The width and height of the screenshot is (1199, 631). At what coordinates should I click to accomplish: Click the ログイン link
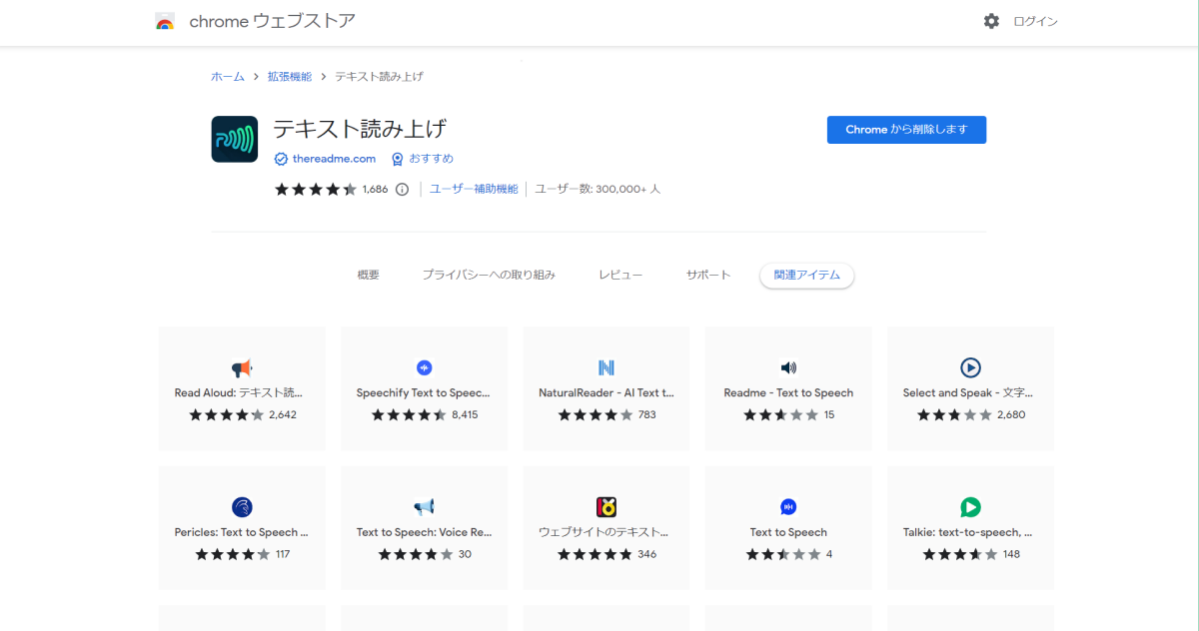pos(1035,21)
